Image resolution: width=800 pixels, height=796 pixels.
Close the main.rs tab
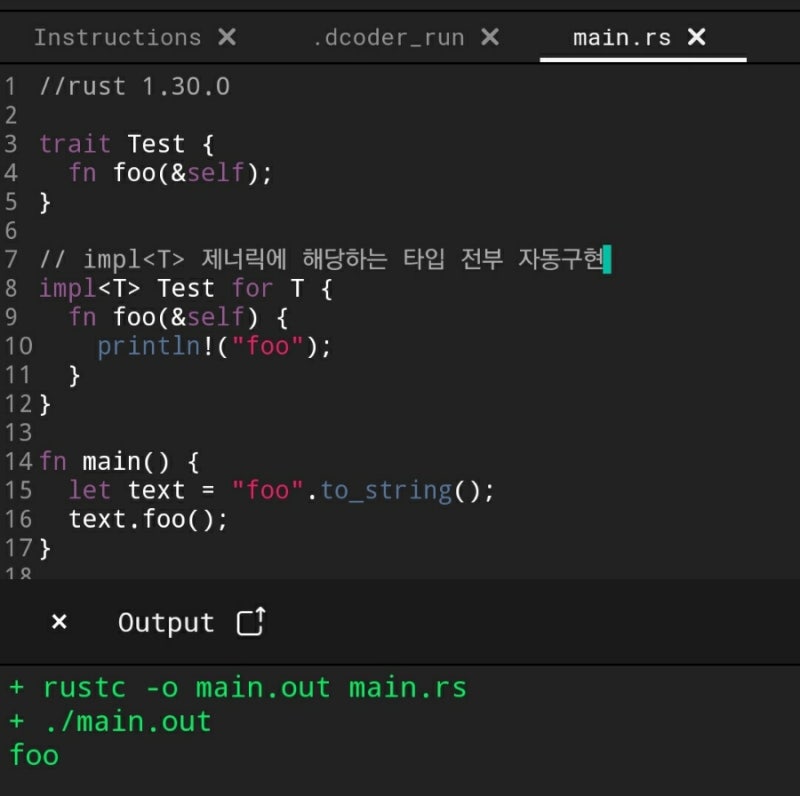click(697, 37)
